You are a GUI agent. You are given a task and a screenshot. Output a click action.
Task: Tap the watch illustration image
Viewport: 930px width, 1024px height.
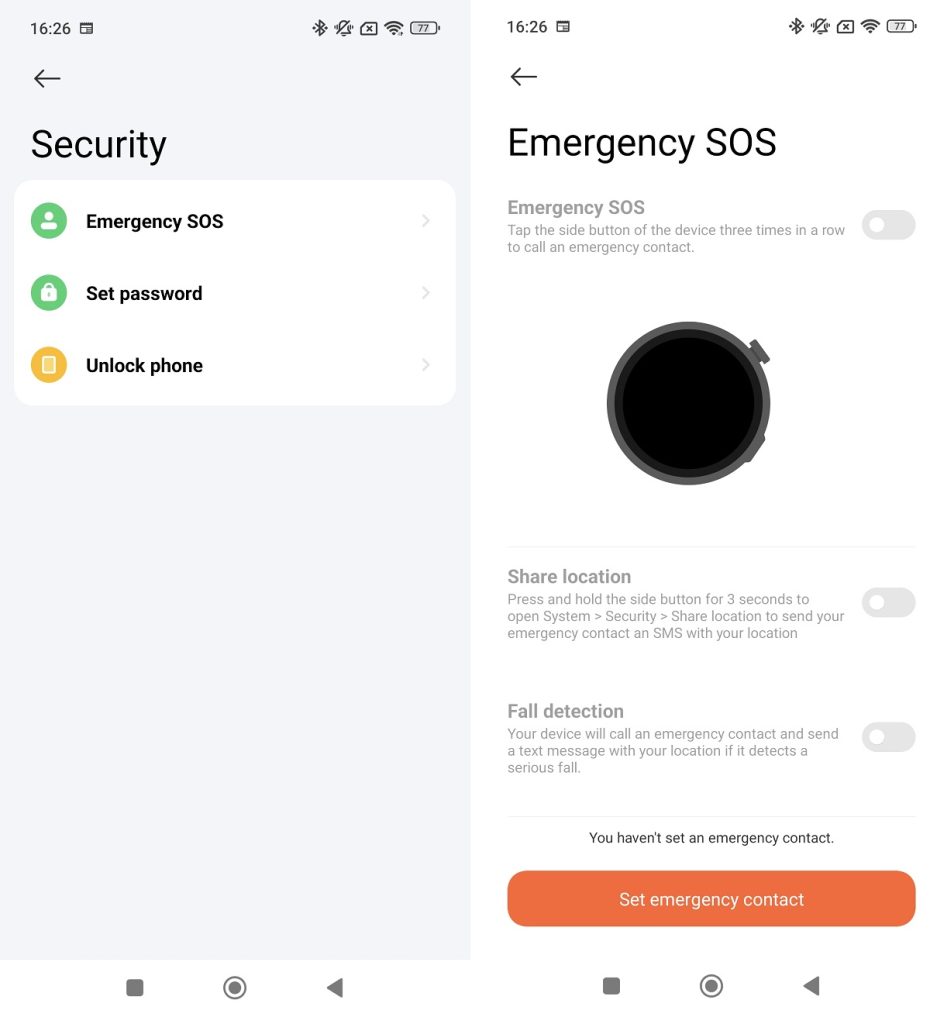click(x=688, y=403)
